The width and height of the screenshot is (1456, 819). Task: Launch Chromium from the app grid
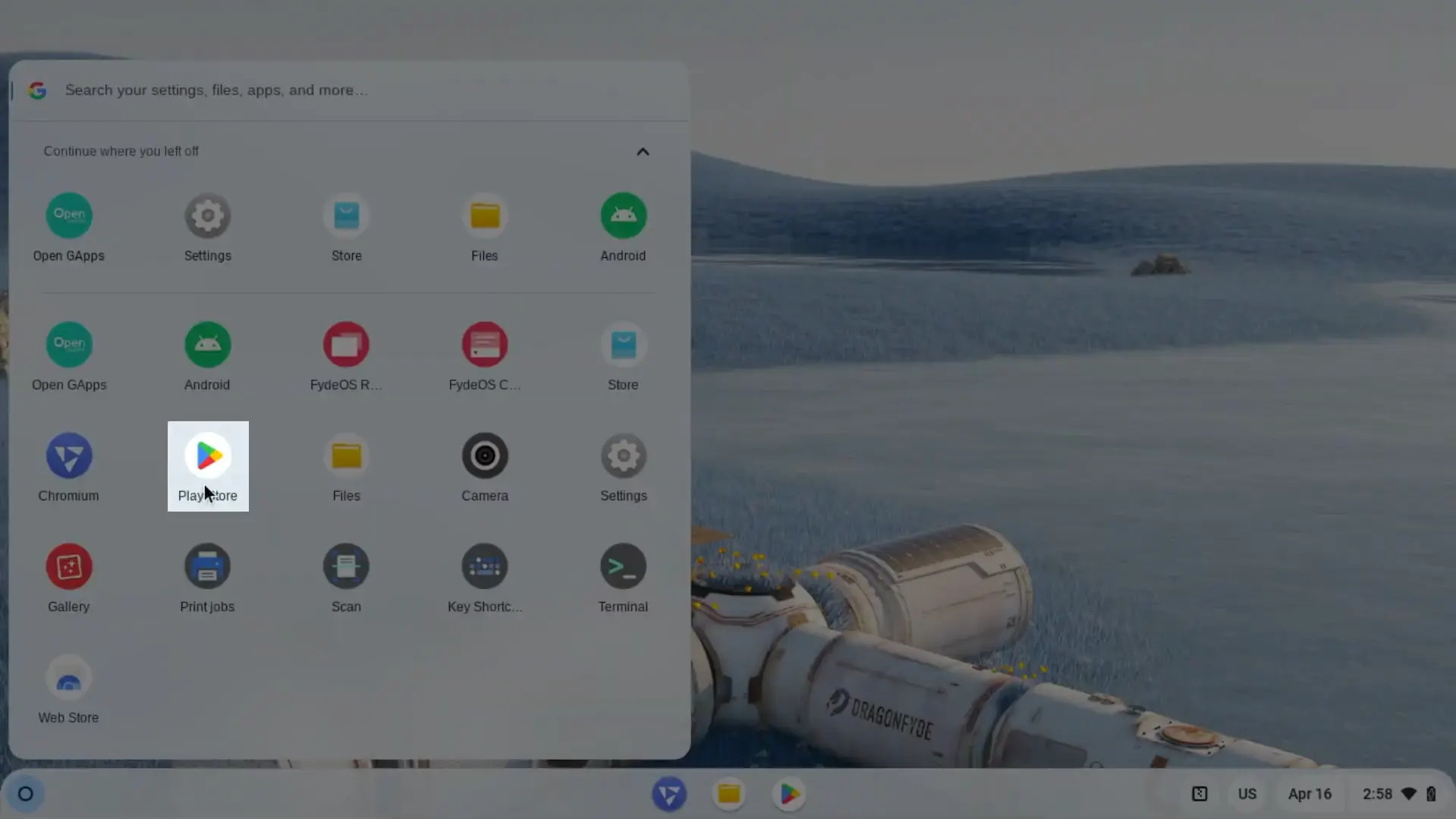[x=68, y=457]
